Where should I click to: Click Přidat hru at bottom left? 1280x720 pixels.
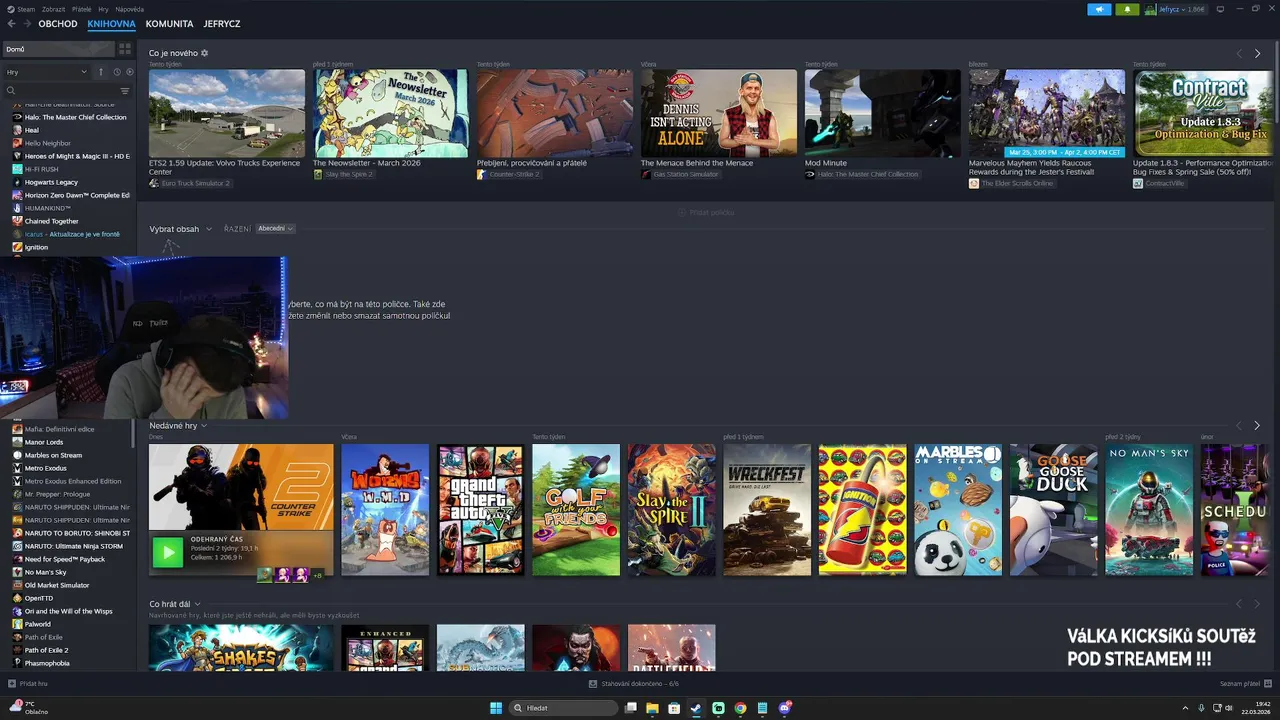coord(27,684)
